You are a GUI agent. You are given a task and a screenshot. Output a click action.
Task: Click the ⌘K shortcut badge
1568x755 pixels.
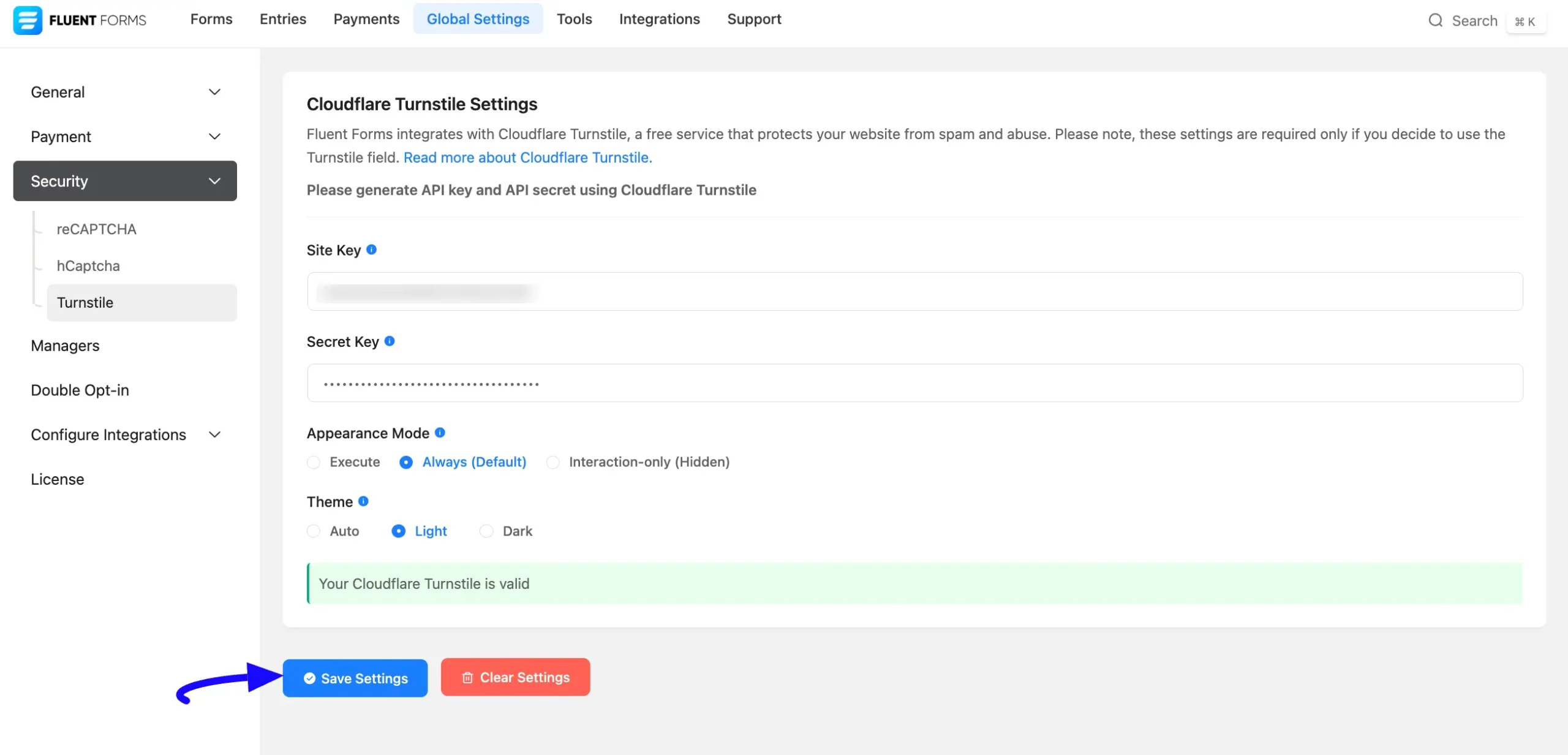pos(1525,21)
